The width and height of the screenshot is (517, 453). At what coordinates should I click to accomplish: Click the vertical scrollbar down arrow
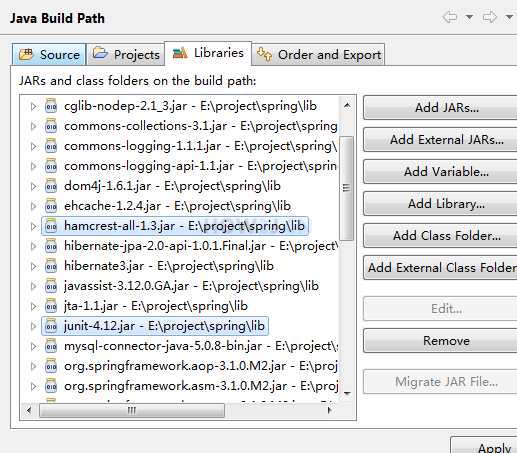pyautogui.click(x=347, y=394)
